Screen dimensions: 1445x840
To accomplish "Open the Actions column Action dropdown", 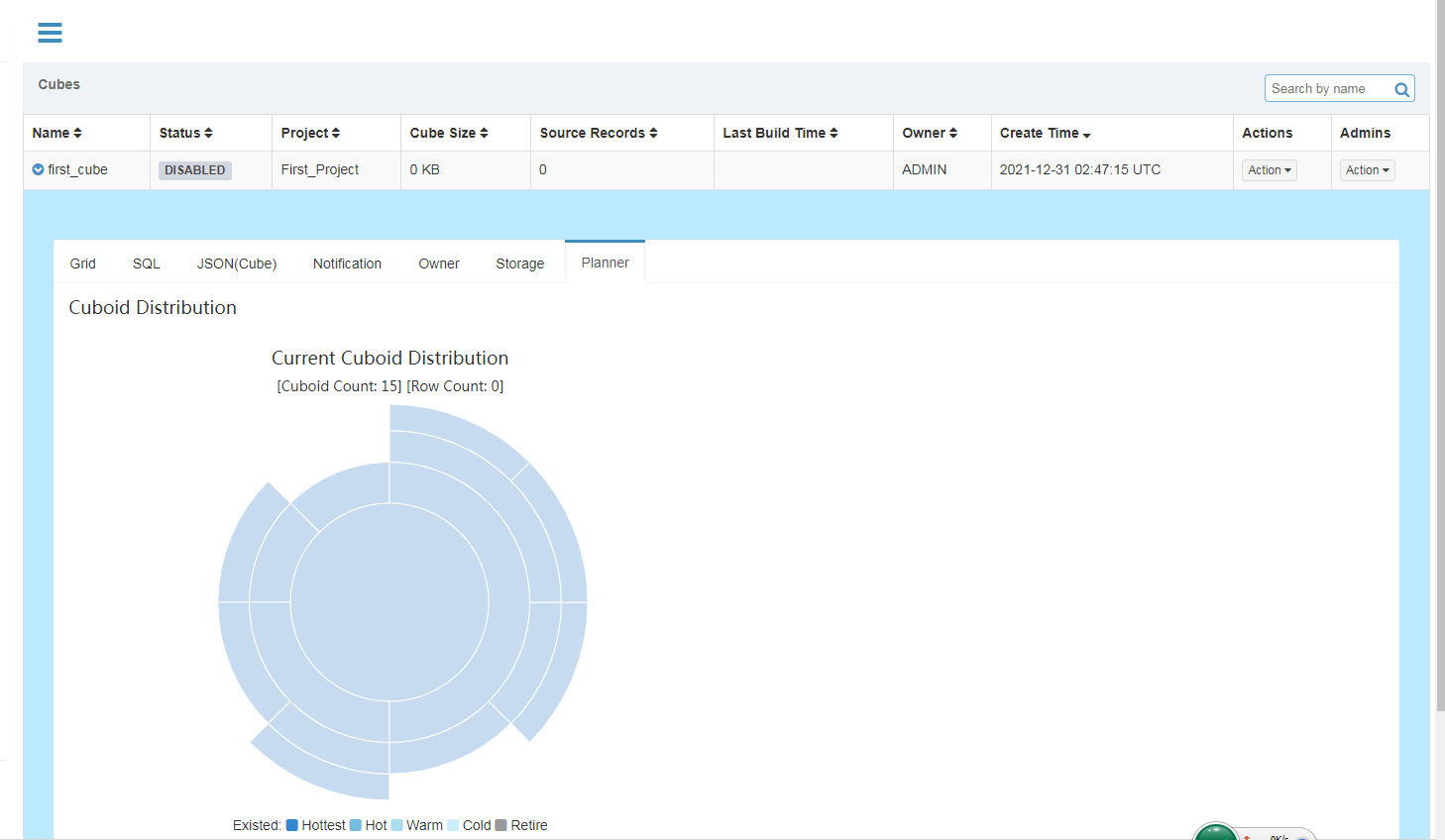I will coord(1270,170).
